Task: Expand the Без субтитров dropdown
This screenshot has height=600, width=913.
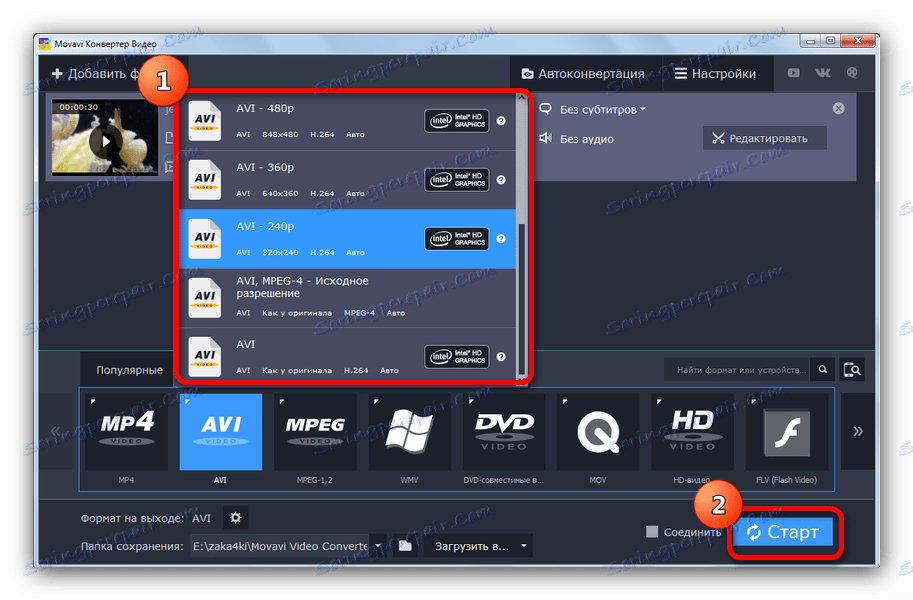Action: coord(603,110)
